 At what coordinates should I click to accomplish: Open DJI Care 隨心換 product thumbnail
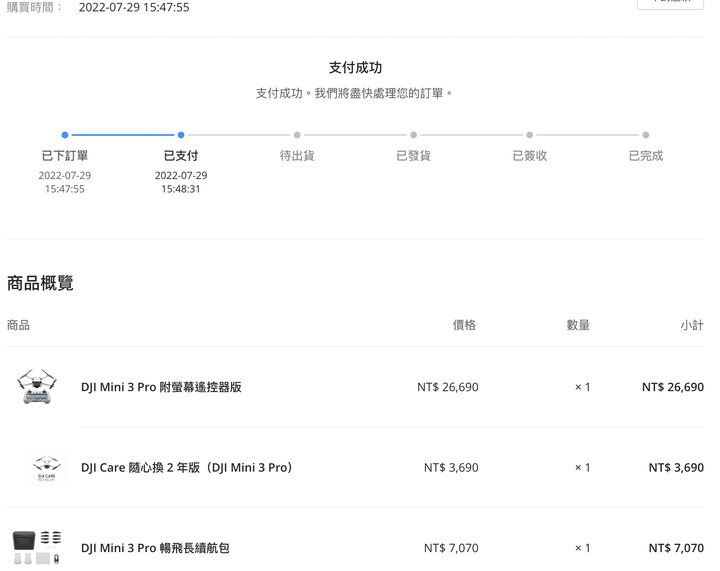(x=47, y=467)
